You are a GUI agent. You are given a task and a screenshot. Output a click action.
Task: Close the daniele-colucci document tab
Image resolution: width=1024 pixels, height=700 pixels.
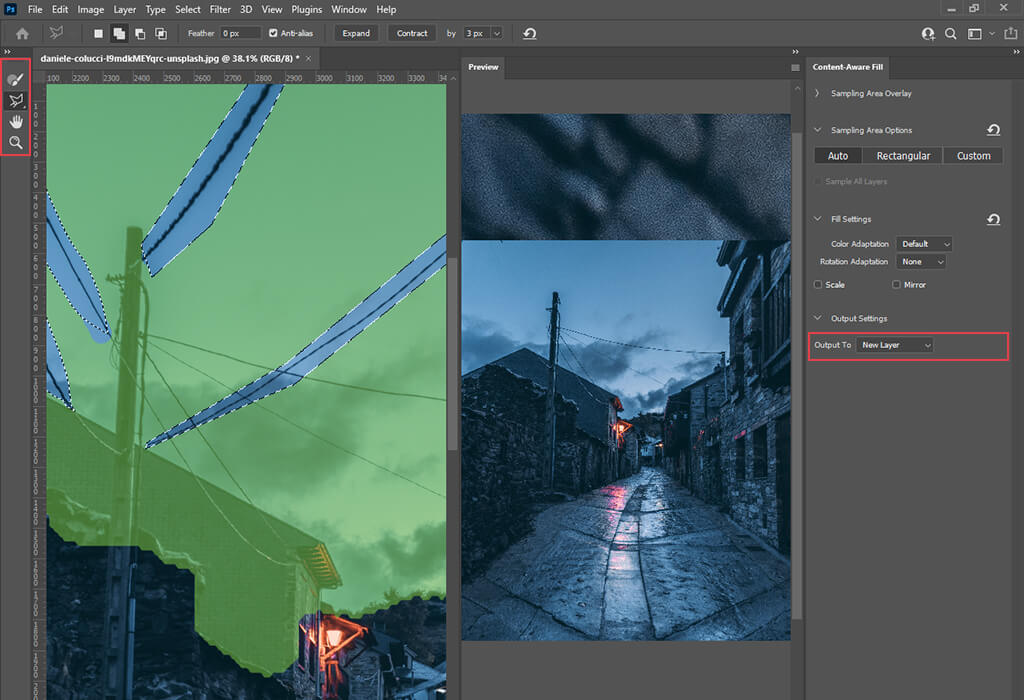point(309,58)
